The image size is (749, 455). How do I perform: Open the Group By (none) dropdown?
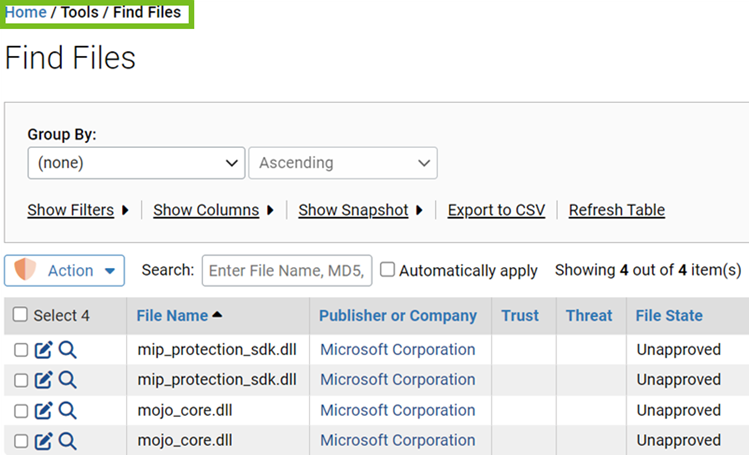(136, 163)
